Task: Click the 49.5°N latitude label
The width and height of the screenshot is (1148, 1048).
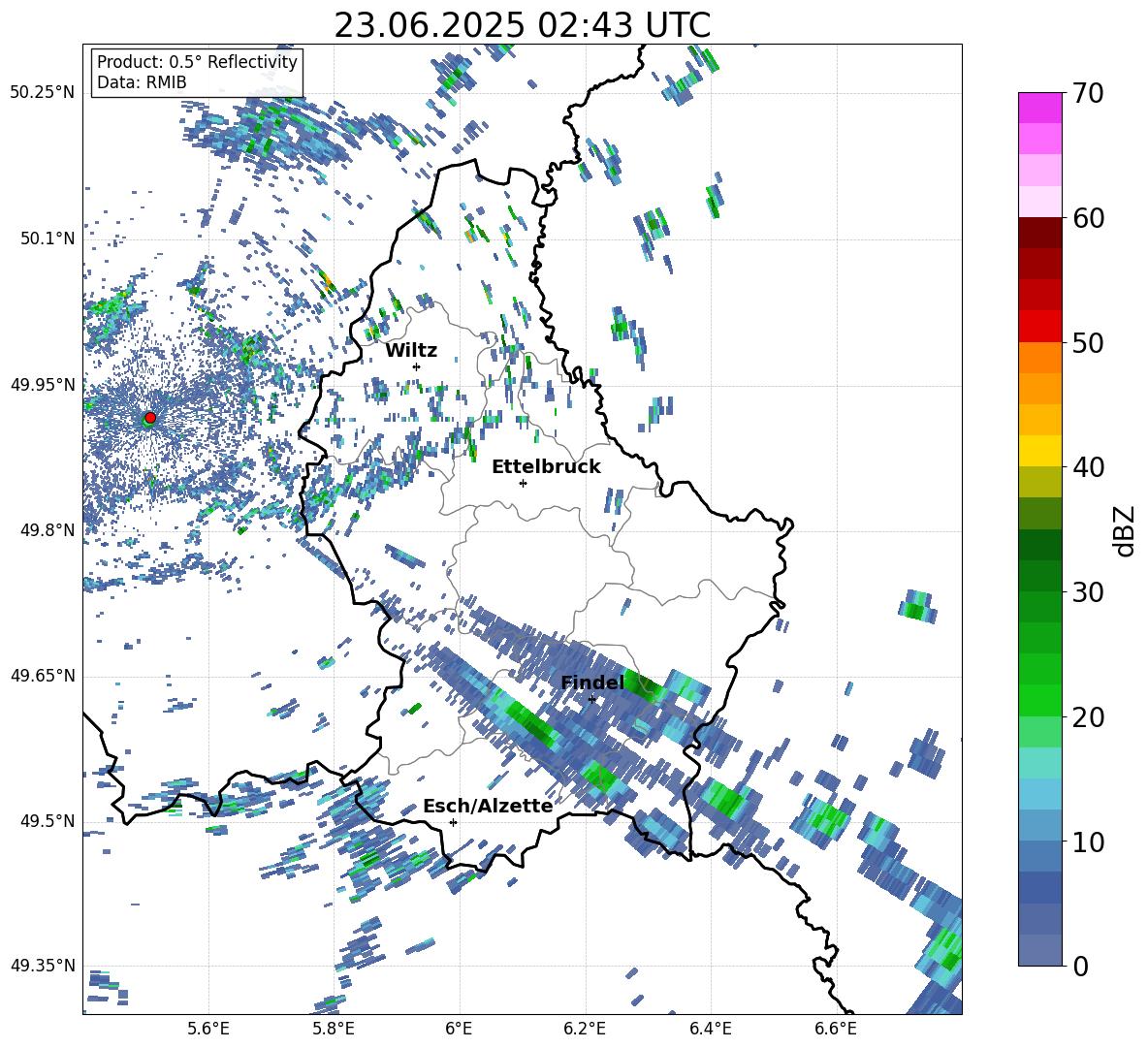Action: [47, 821]
